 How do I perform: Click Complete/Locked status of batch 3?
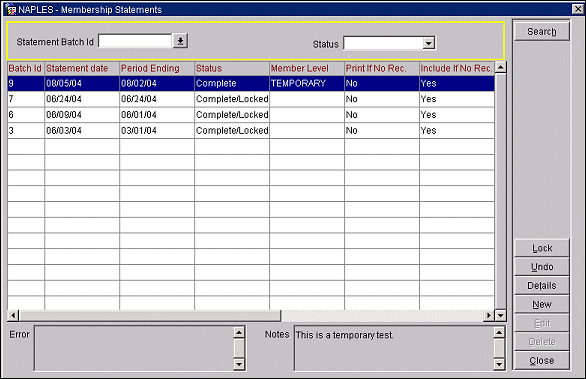point(232,130)
